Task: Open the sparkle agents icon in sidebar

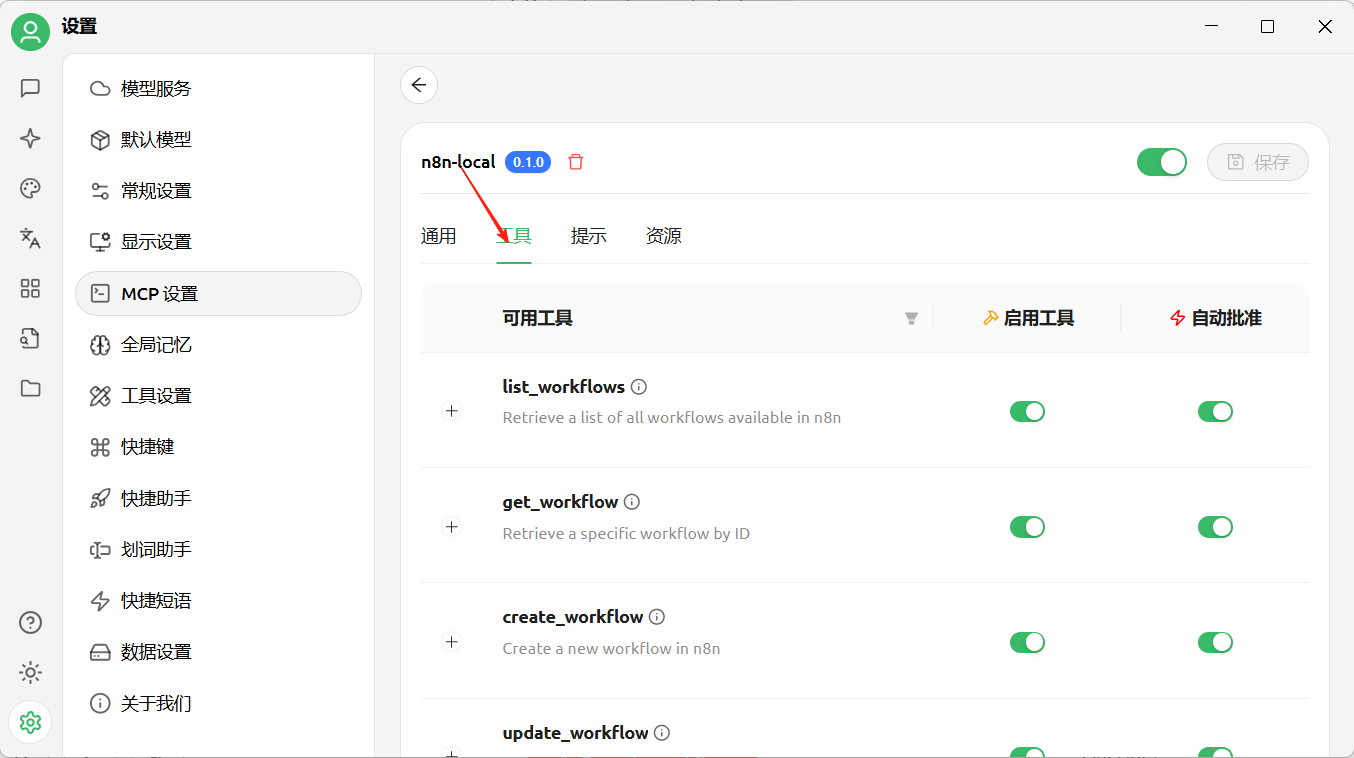Action: click(30, 139)
